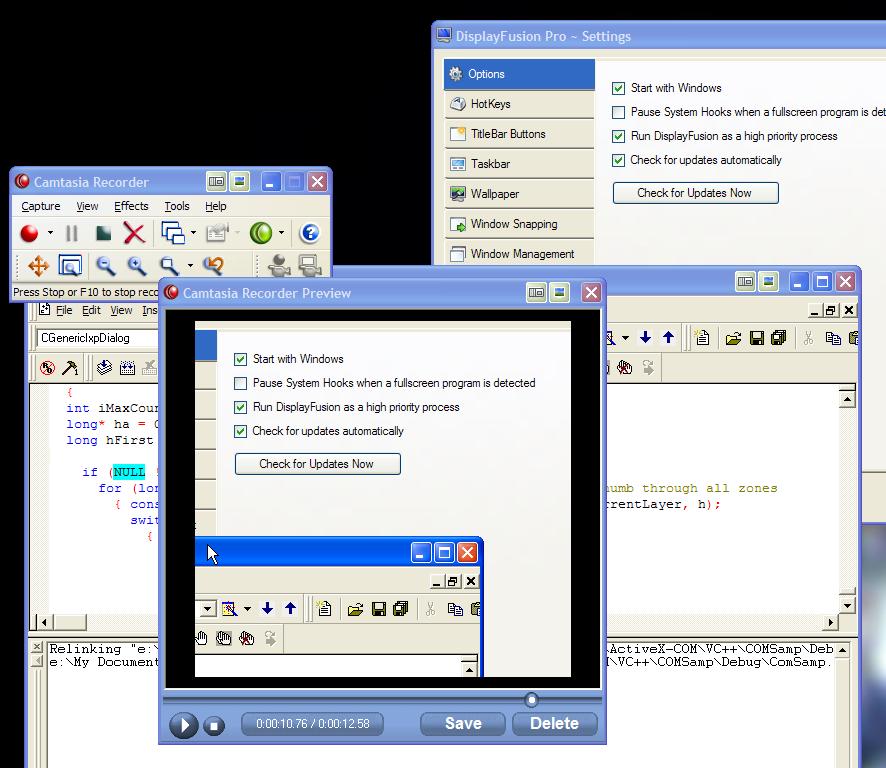Click the zoom in magnifier in Camtasia Recorder

pyautogui.click(x=137, y=266)
